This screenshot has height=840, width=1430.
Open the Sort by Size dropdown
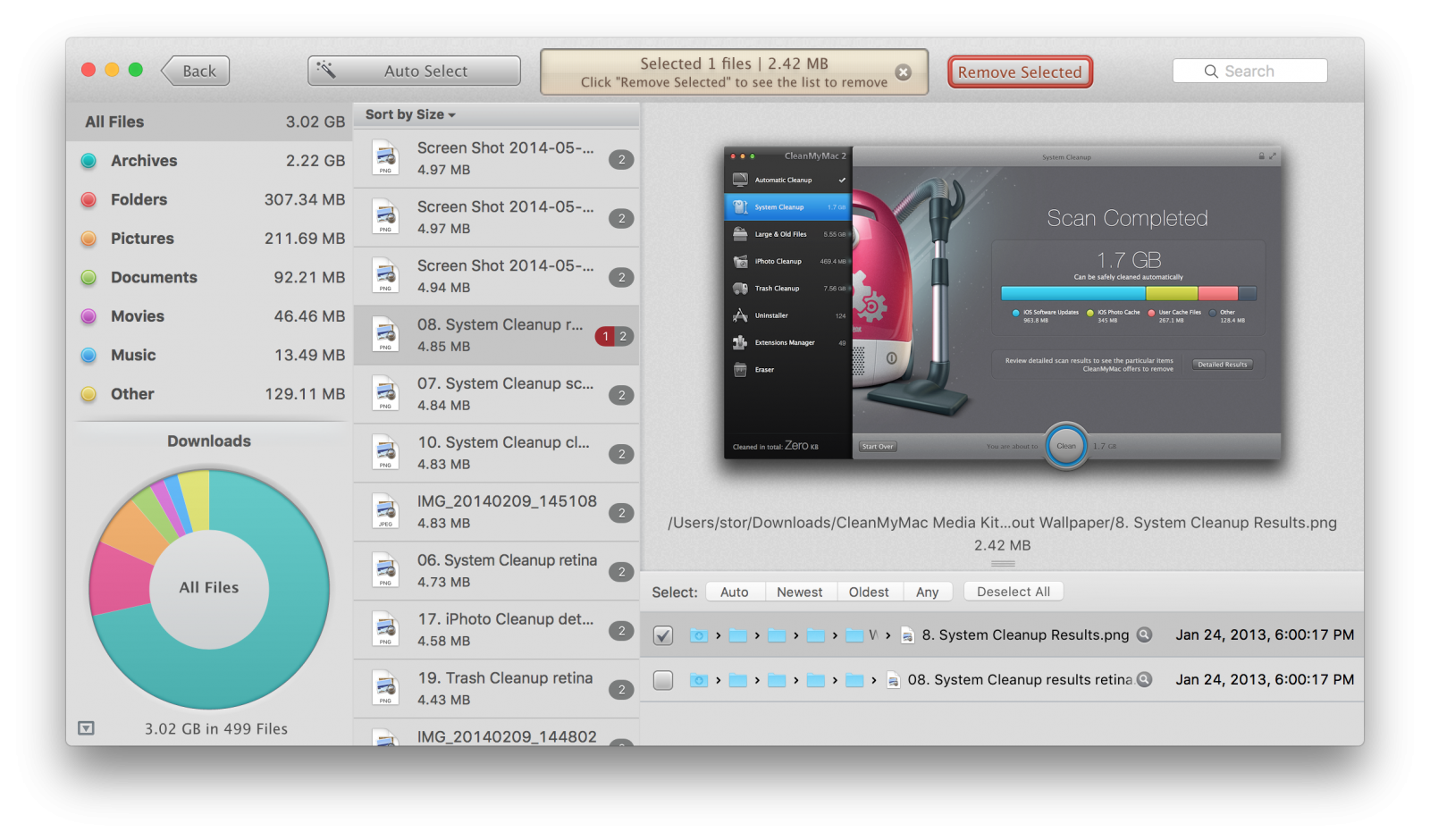tap(410, 114)
